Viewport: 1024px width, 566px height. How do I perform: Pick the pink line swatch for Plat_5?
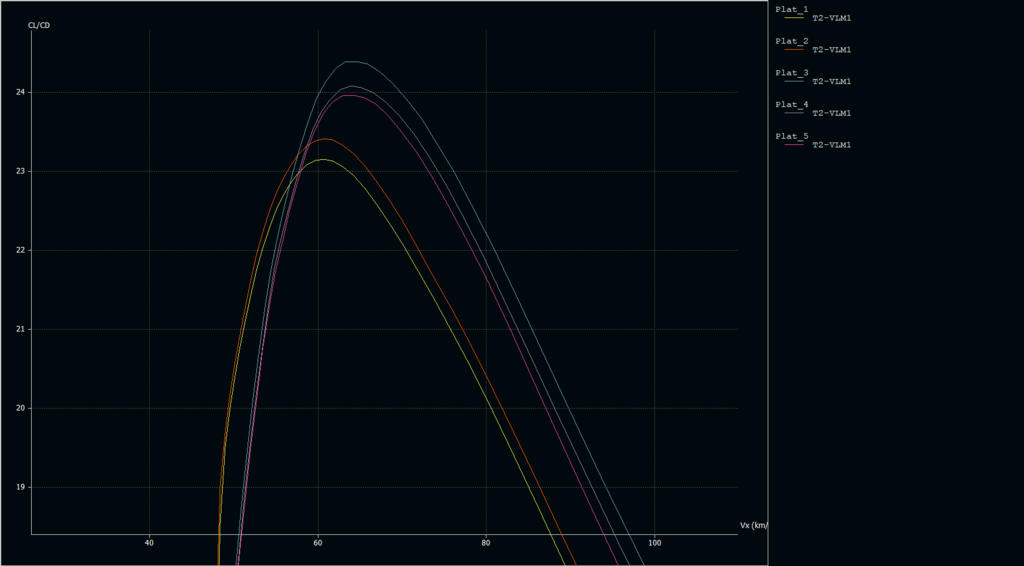click(794, 145)
